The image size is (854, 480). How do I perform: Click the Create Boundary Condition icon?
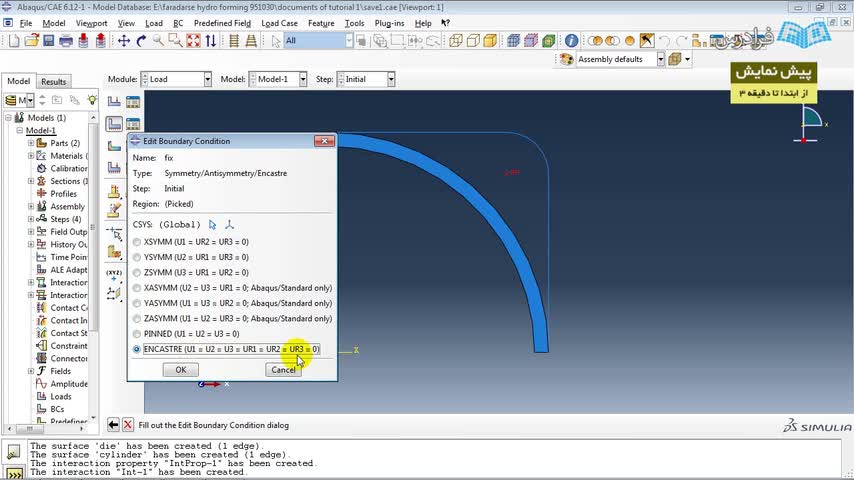click(114, 124)
